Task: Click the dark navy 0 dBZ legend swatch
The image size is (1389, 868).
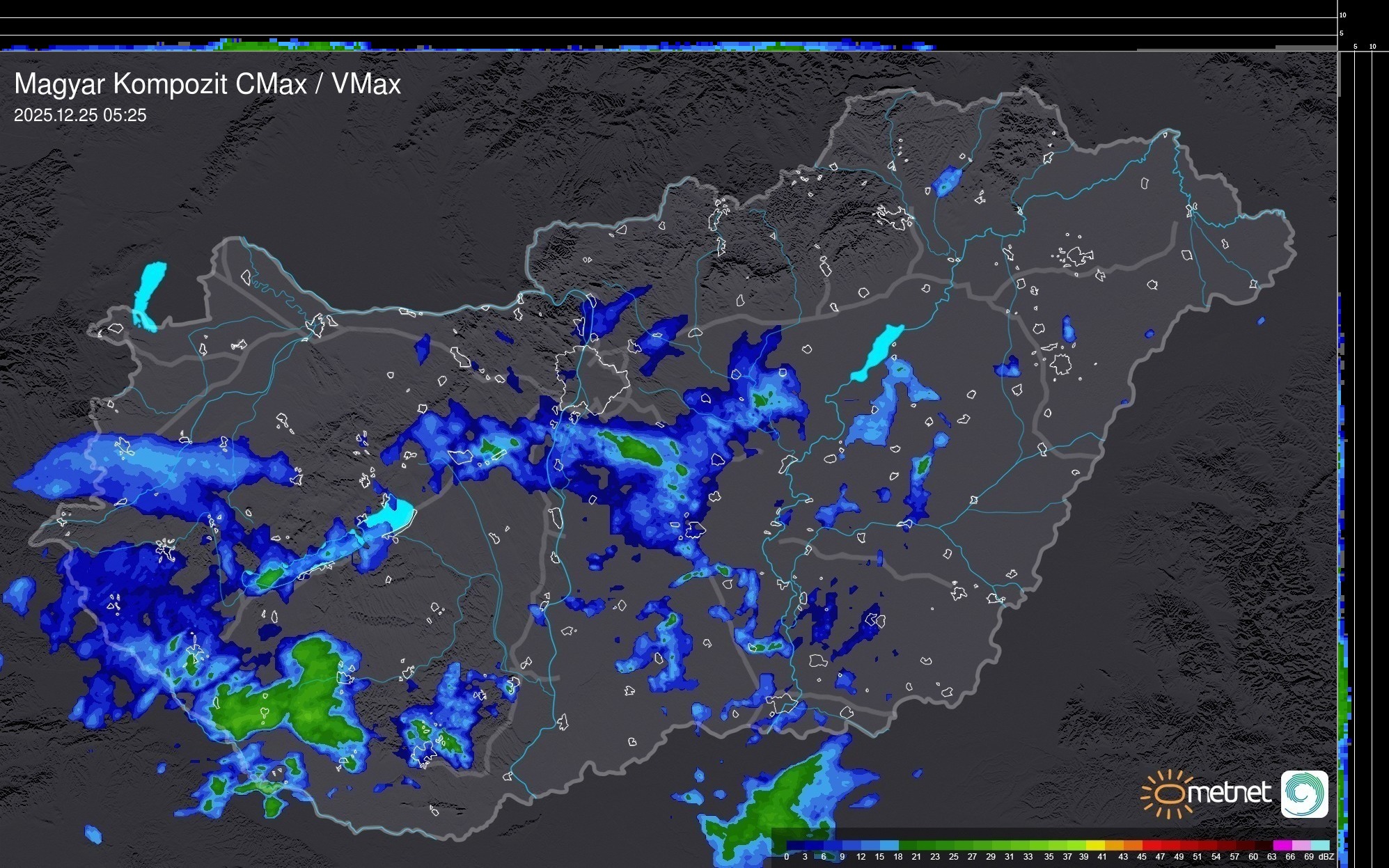Action: (796, 846)
